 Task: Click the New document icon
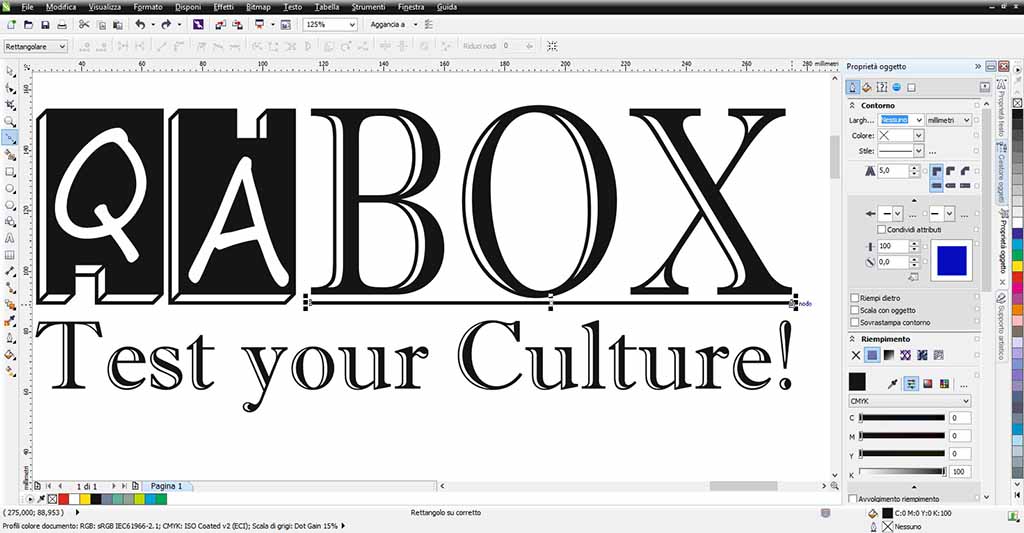[11, 25]
